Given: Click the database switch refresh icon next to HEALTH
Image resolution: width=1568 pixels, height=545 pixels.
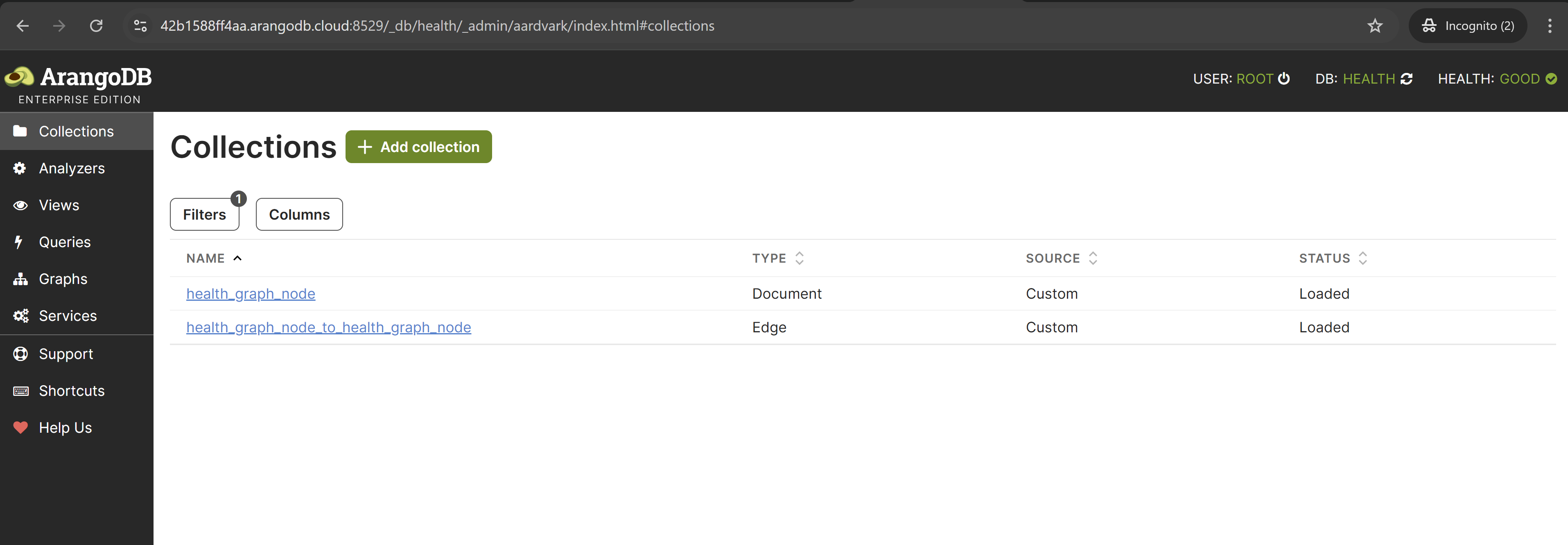Looking at the screenshot, I should point(1407,79).
